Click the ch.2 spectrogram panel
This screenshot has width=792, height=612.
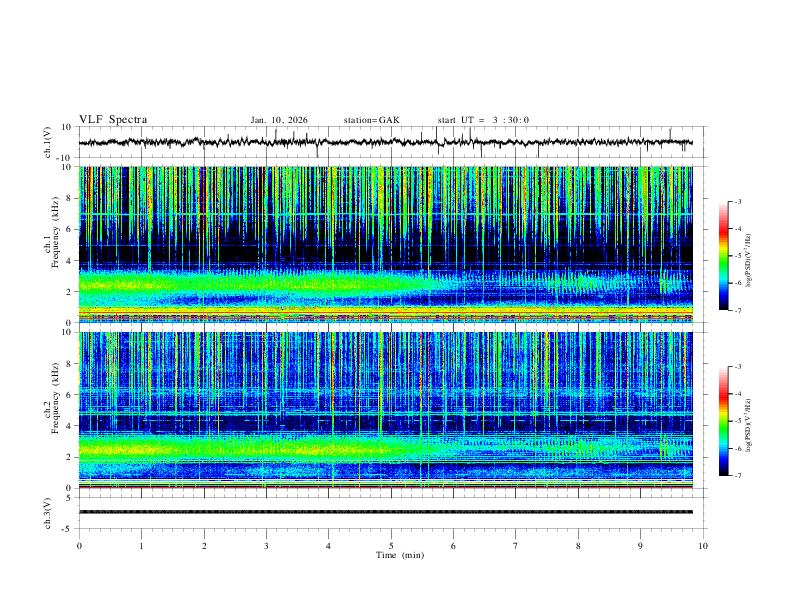pyautogui.click(x=385, y=410)
